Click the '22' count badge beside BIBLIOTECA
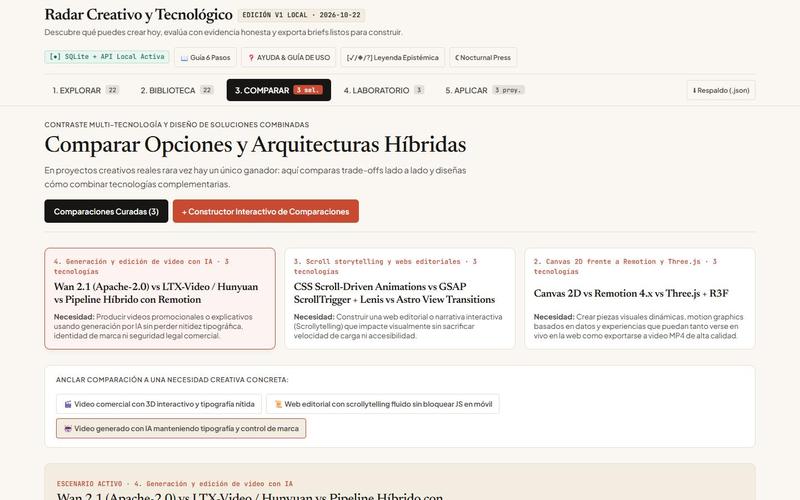This screenshot has width=800, height=500. pyautogui.click(x=207, y=90)
